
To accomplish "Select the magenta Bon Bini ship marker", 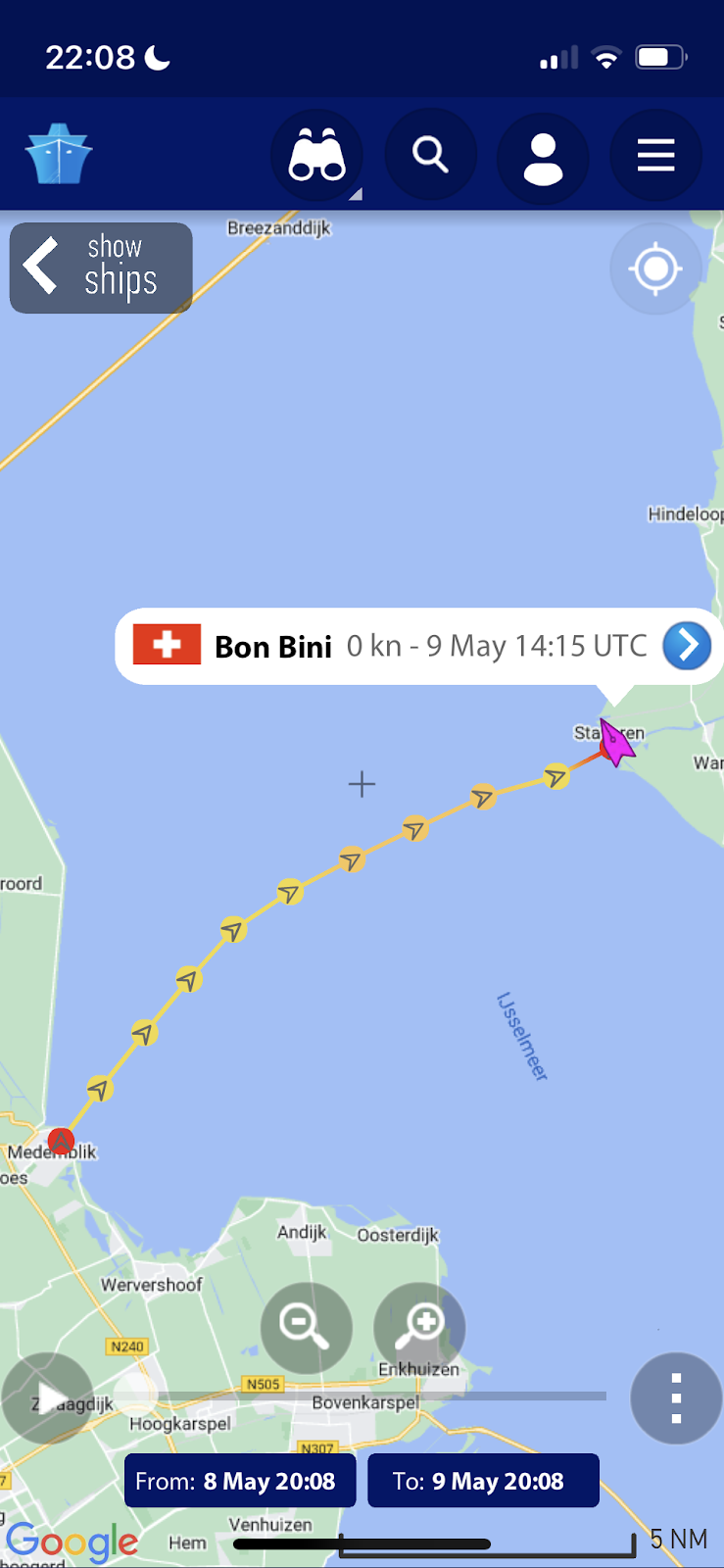I will pos(615,743).
